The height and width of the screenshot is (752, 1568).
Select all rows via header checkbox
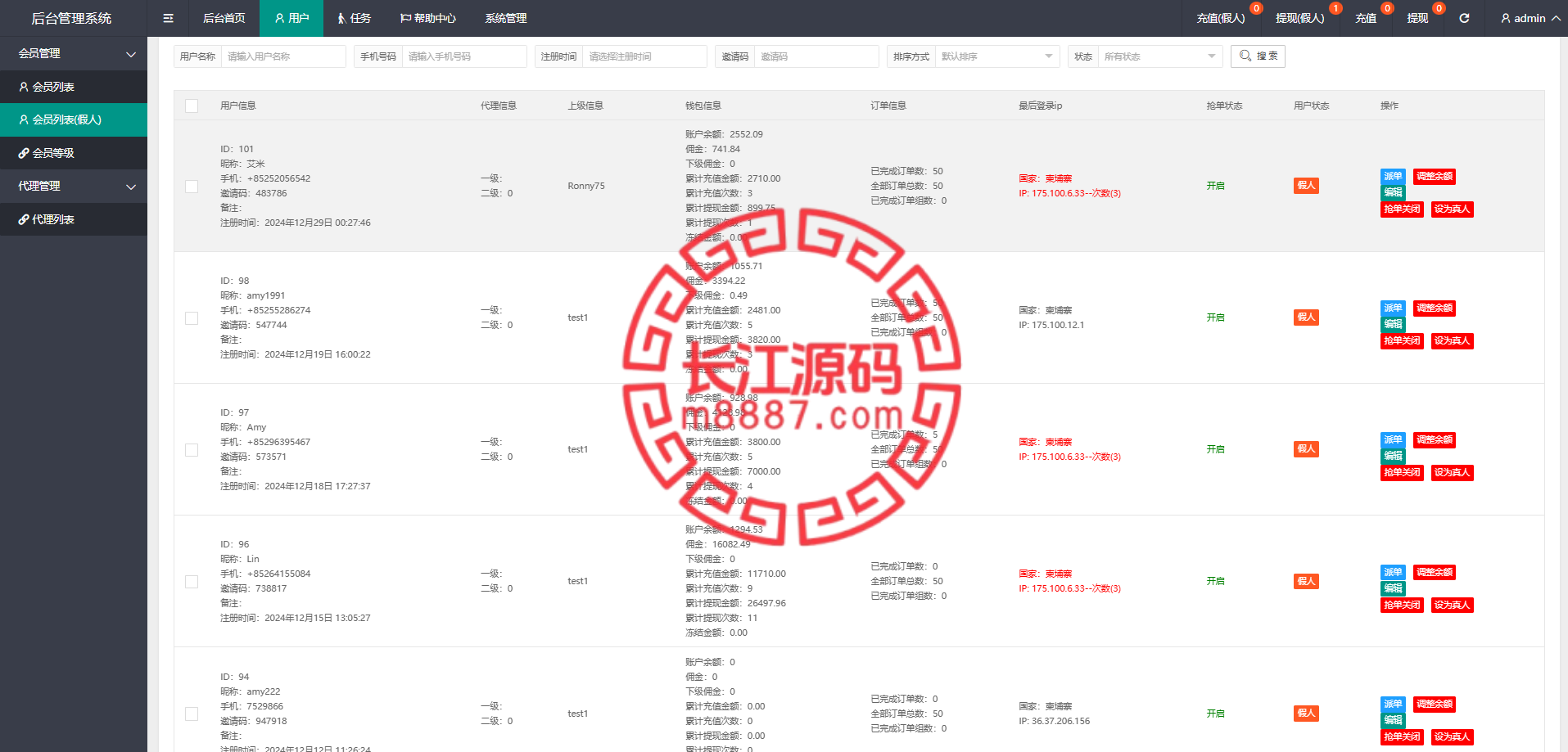pos(192,106)
